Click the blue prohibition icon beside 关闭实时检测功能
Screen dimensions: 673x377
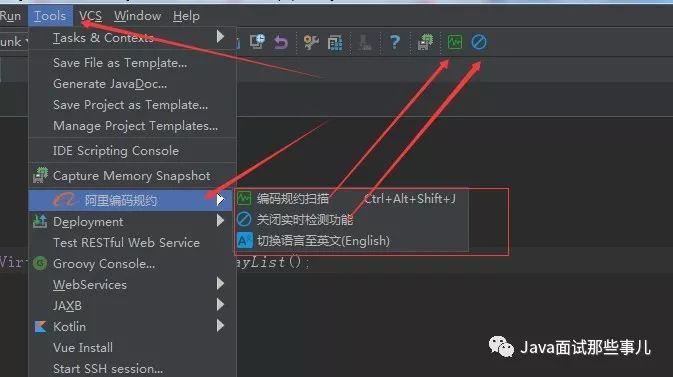(x=244, y=219)
